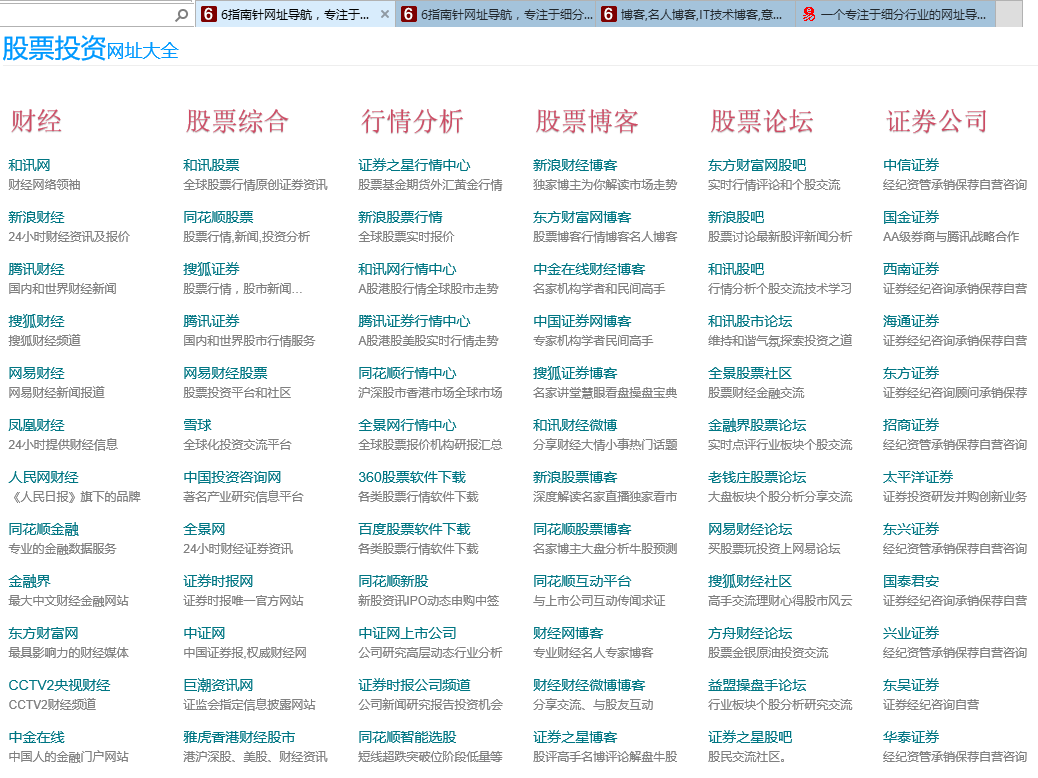Visit 同花顺互动平台 link
This screenshot has width=1038, height=778.
pos(583,581)
